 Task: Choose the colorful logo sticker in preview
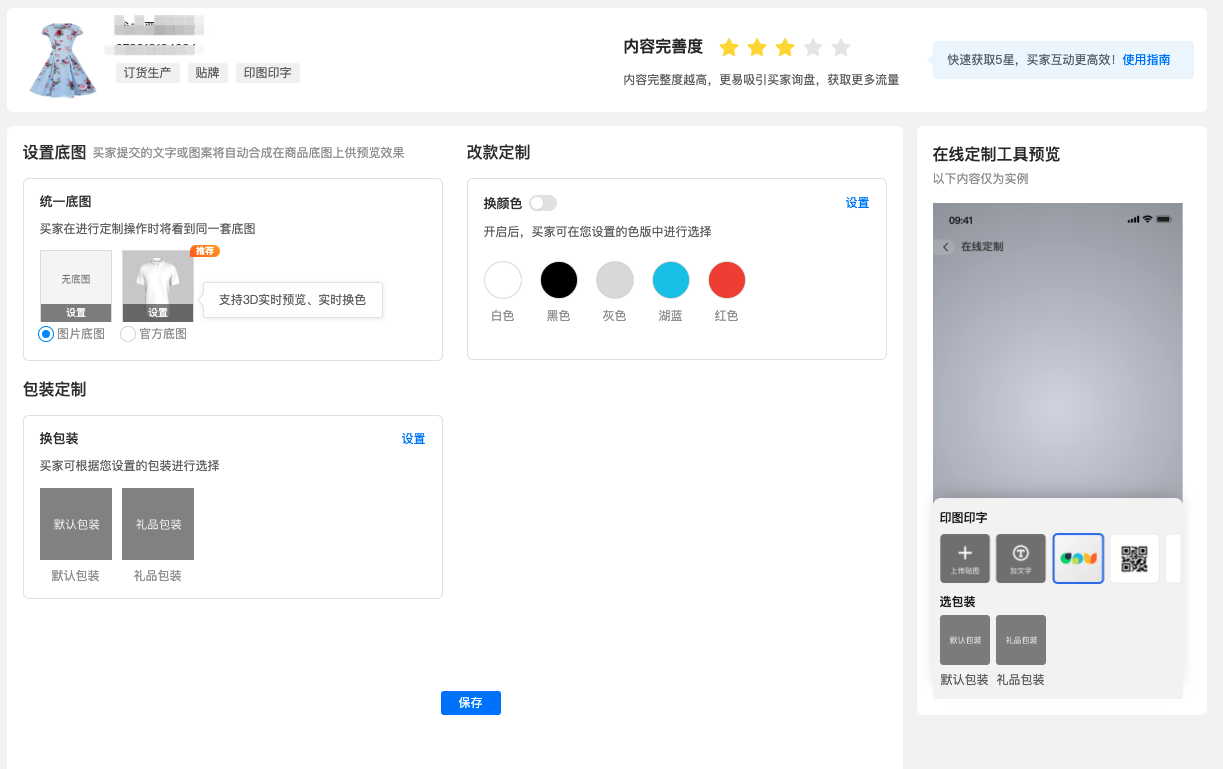[x=1078, y=558]
